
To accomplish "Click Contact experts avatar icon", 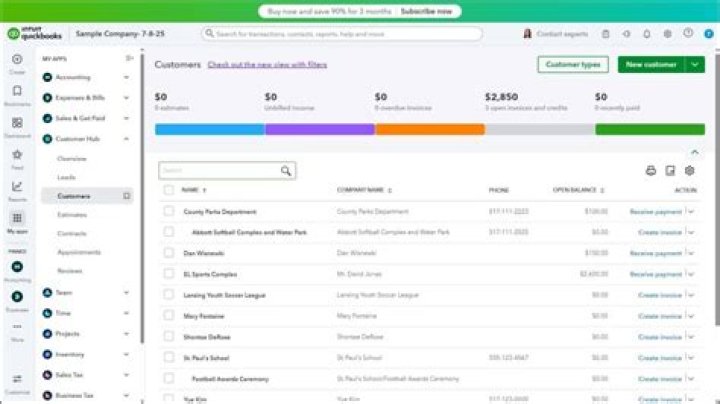I will click(527, 34).
